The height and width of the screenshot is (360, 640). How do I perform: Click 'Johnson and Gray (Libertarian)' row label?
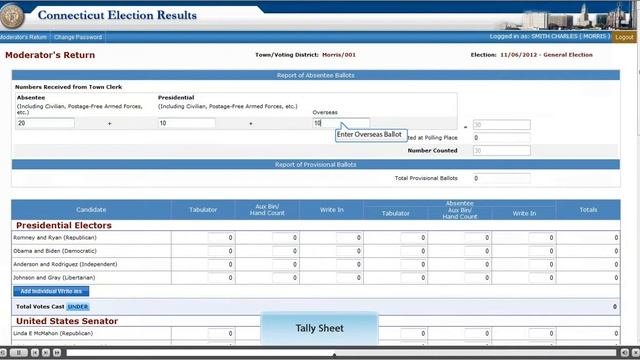pyautogui.click(x=54, y=278)
